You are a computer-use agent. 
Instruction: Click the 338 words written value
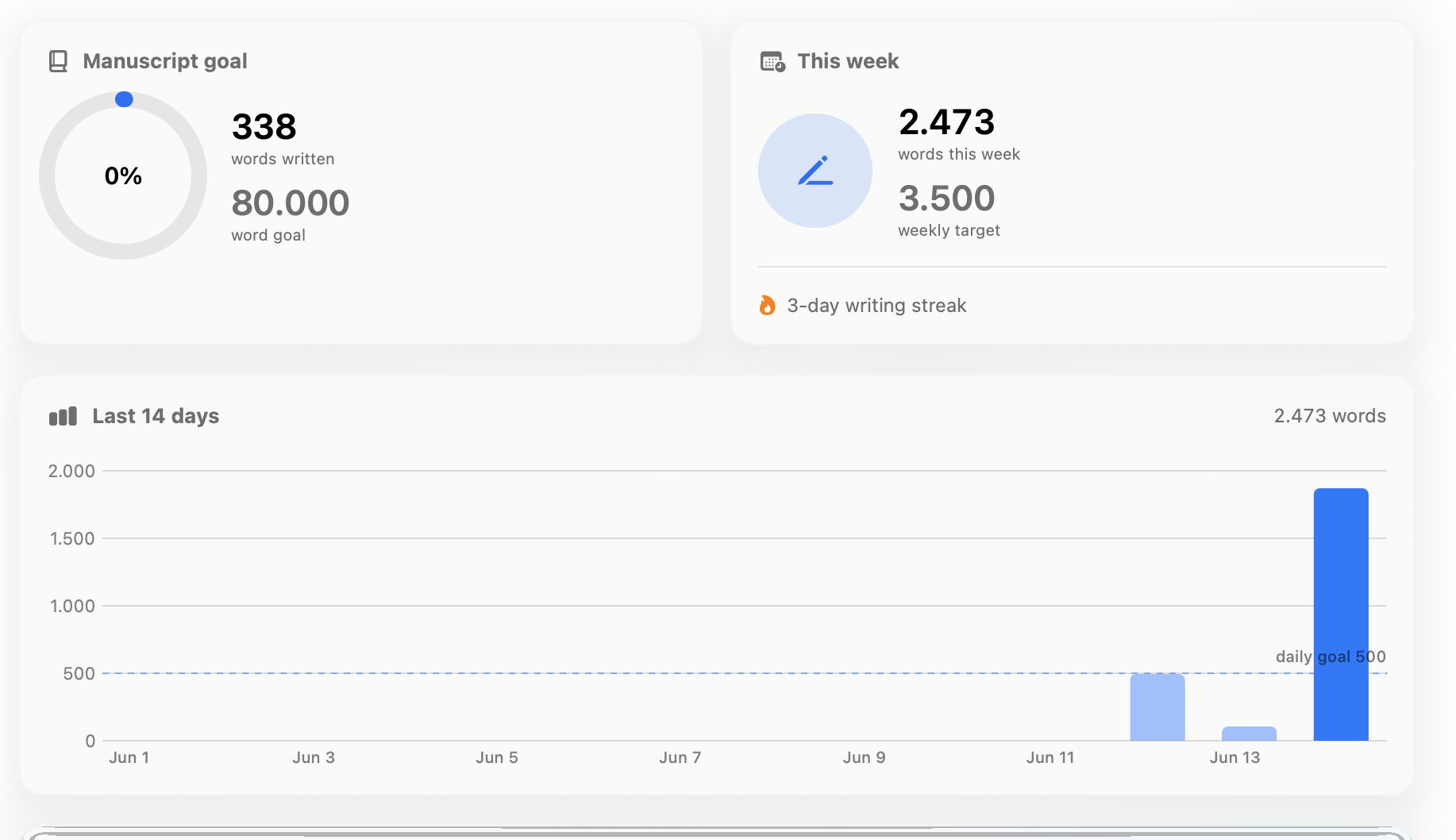[x=264, y=126]
